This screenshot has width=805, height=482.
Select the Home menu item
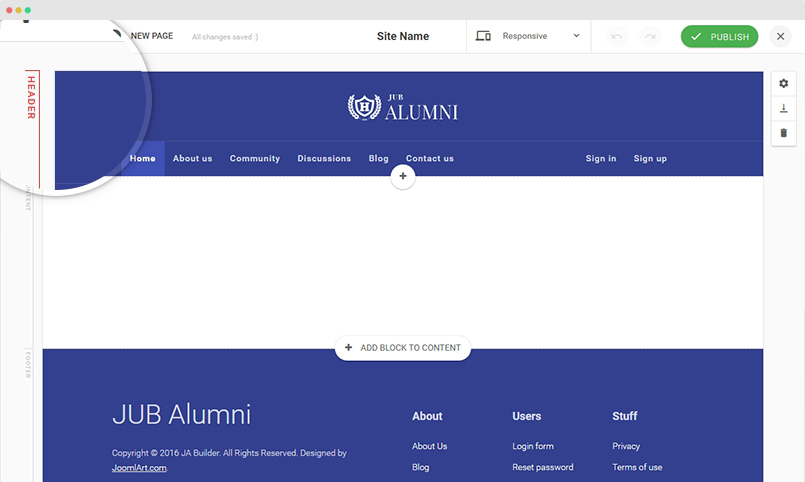click(143, 158)
